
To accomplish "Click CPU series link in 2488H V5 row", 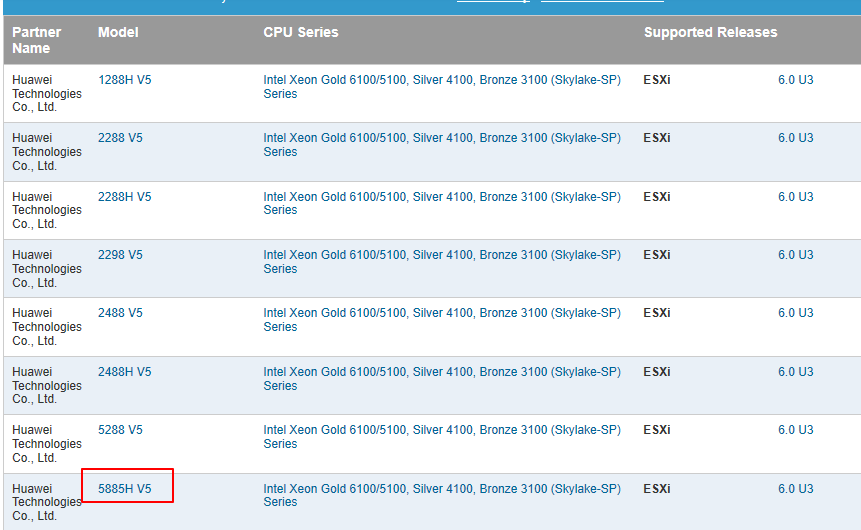I will [x=442, y=379].
